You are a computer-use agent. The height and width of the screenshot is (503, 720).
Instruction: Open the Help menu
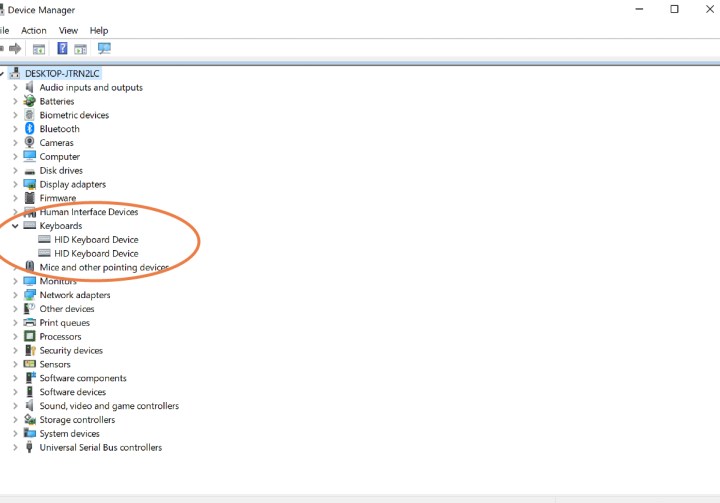(x=99, y=31)
